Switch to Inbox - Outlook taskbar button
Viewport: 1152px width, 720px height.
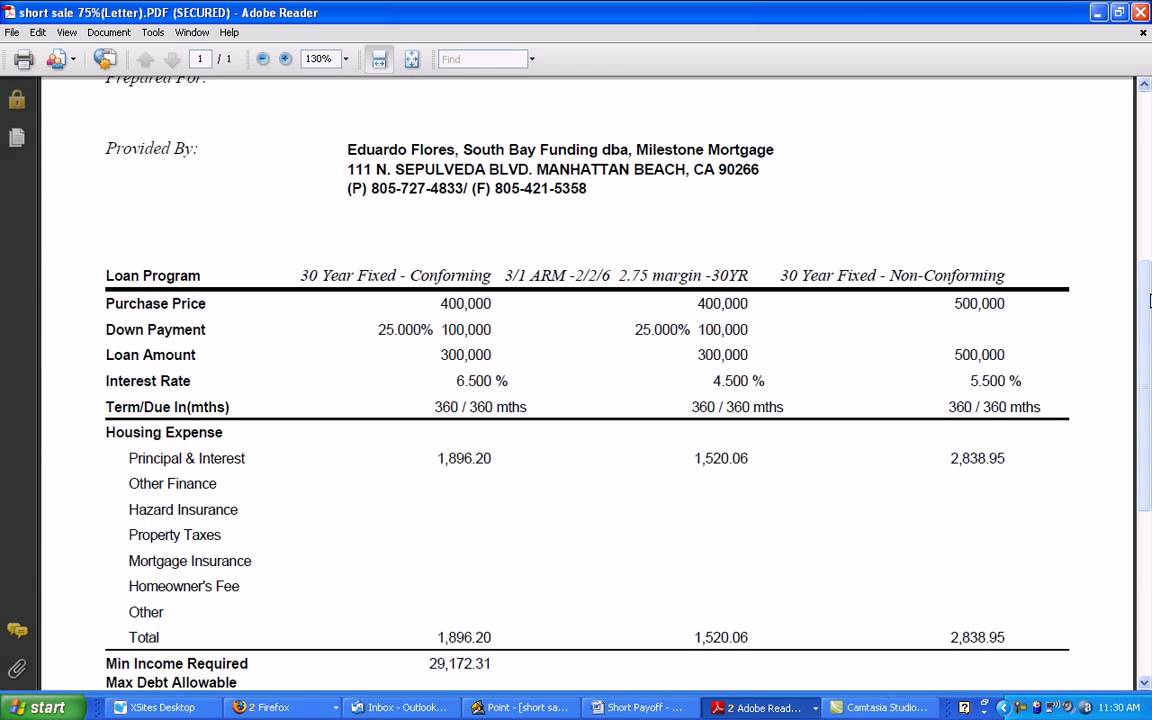tap(402, 708)
